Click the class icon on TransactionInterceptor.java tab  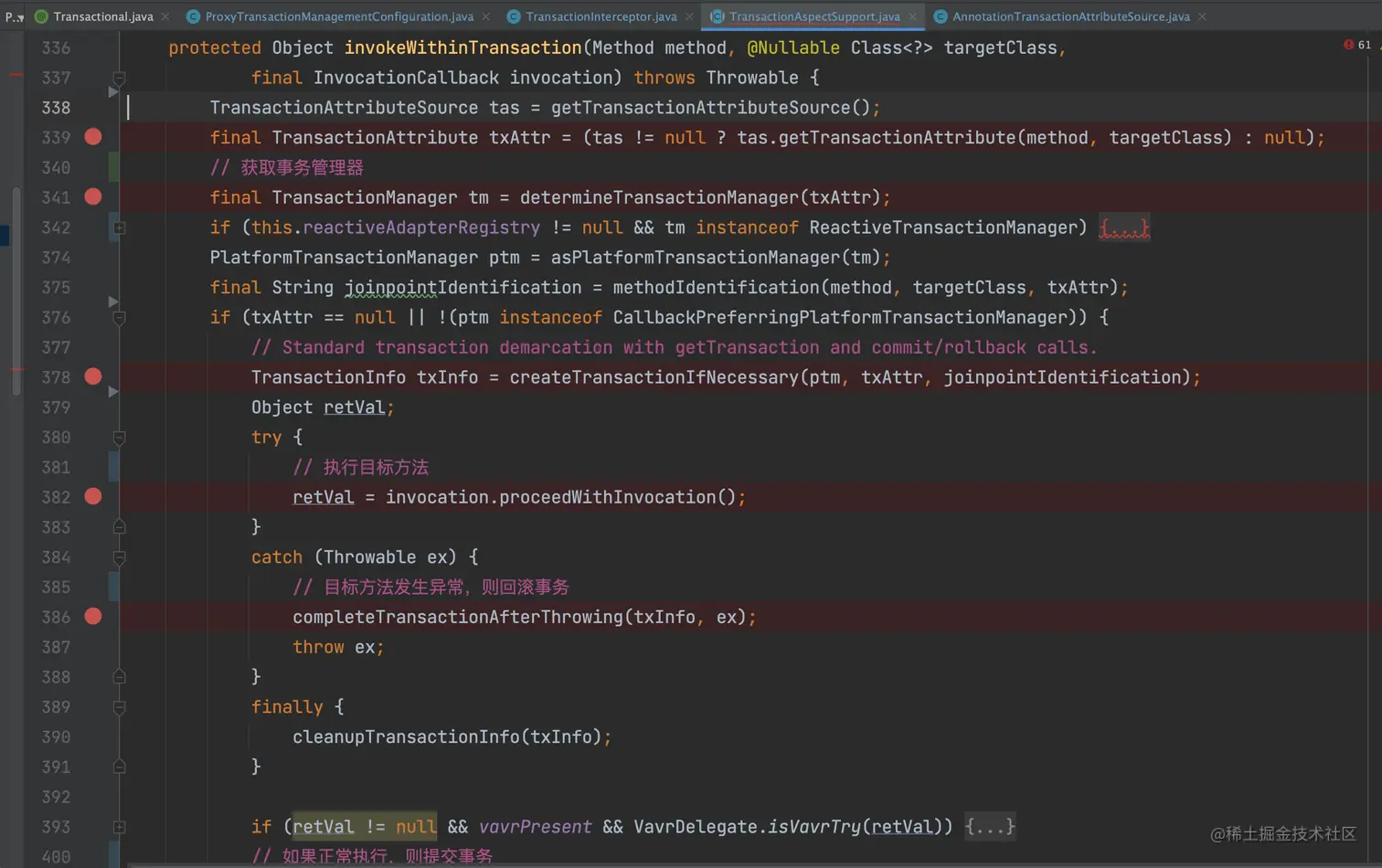(x=514, y=16)
